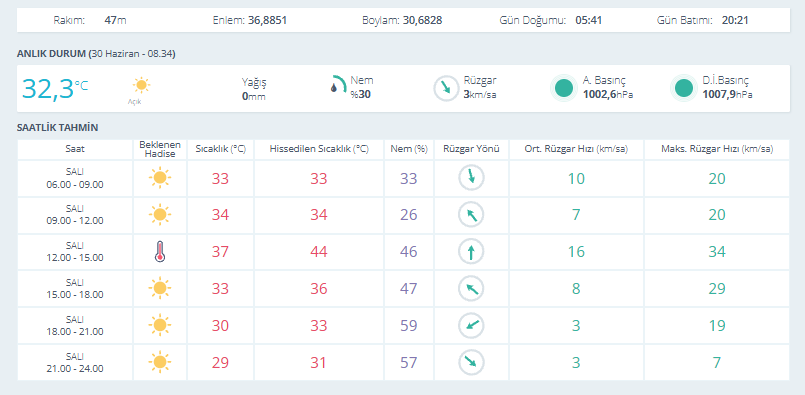
Task: Click sun icon in 15.00 - 18.00 row
Action: tap(160, 288)
